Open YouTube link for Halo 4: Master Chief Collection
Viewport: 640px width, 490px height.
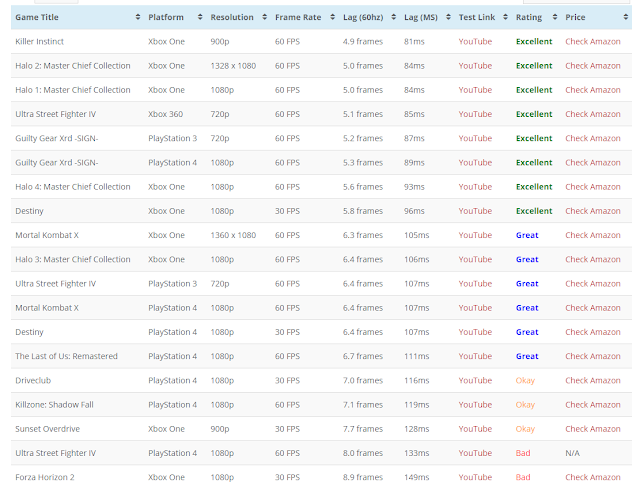click(x=475, y=187)
